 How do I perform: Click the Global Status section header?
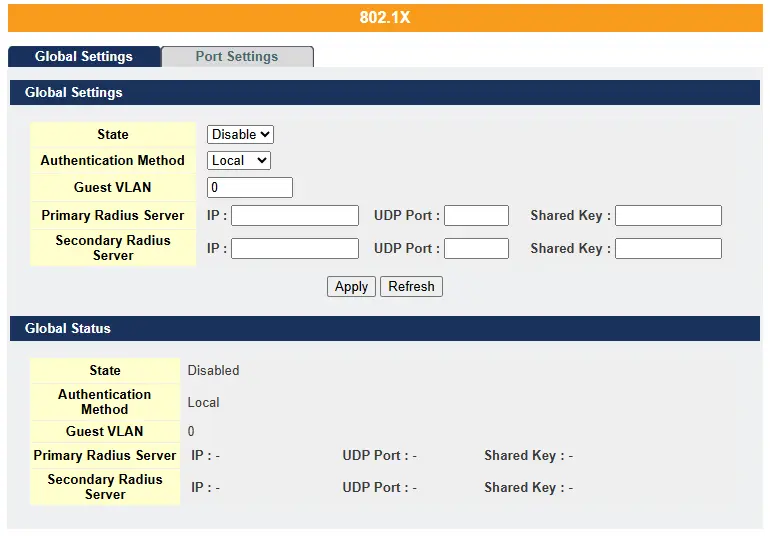(385, 329)
